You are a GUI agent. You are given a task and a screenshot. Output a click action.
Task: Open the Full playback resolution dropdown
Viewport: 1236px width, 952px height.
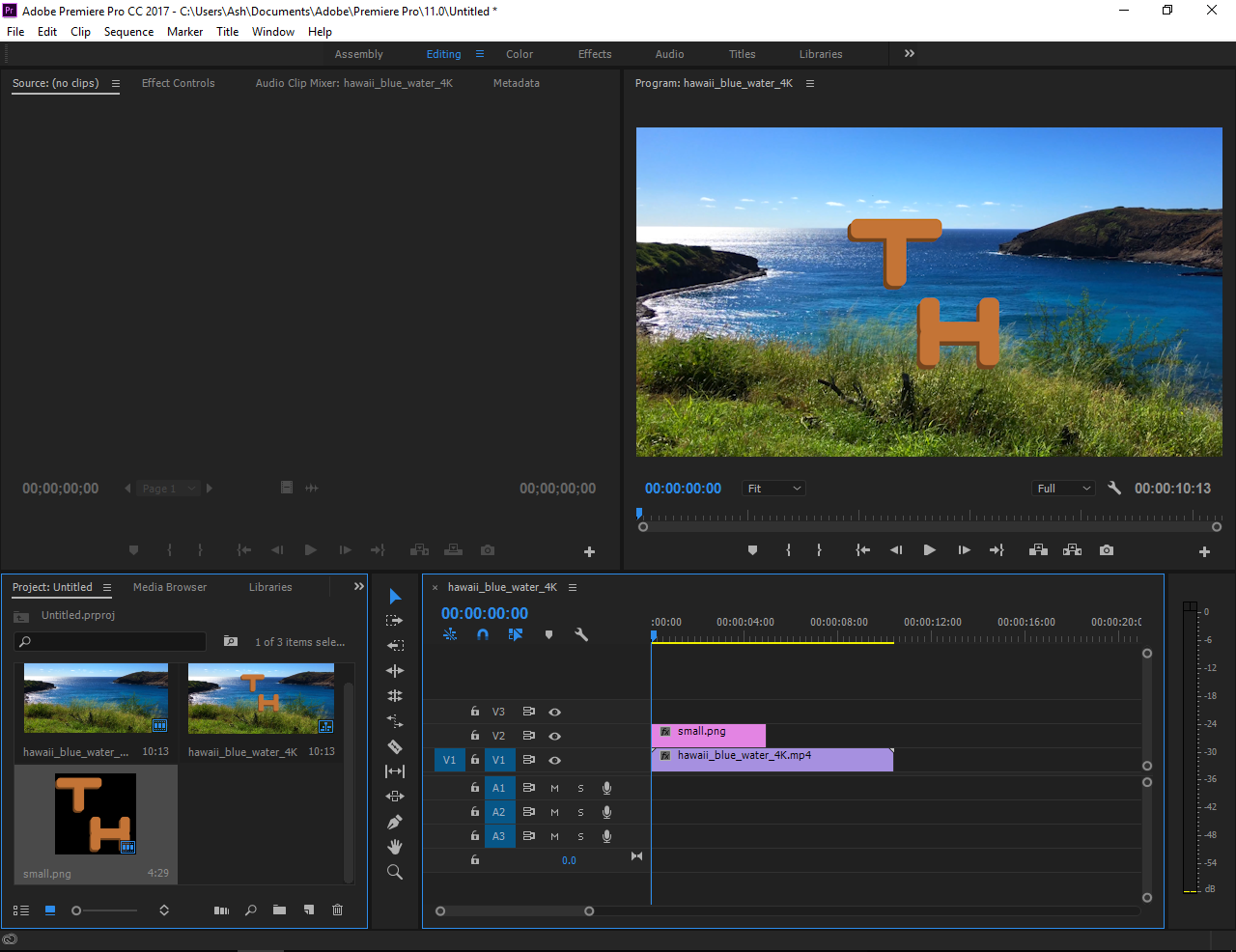[x=1062, y=488]
